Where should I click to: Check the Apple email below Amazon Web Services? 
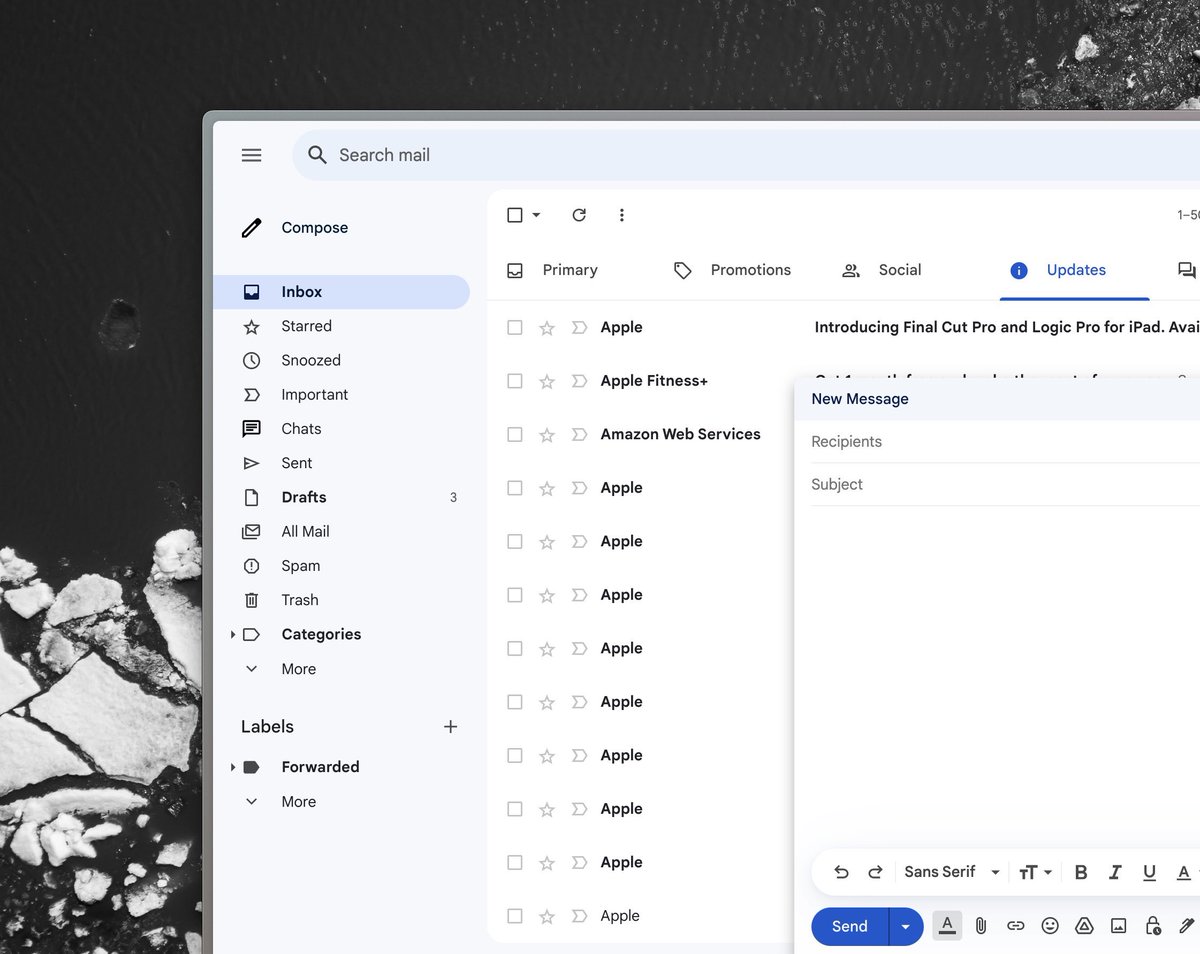coord(515,488)
